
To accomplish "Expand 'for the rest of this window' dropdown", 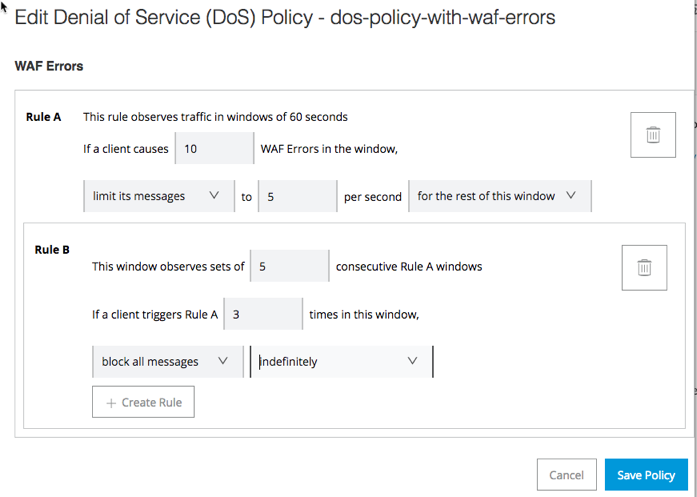I will 499,196.
